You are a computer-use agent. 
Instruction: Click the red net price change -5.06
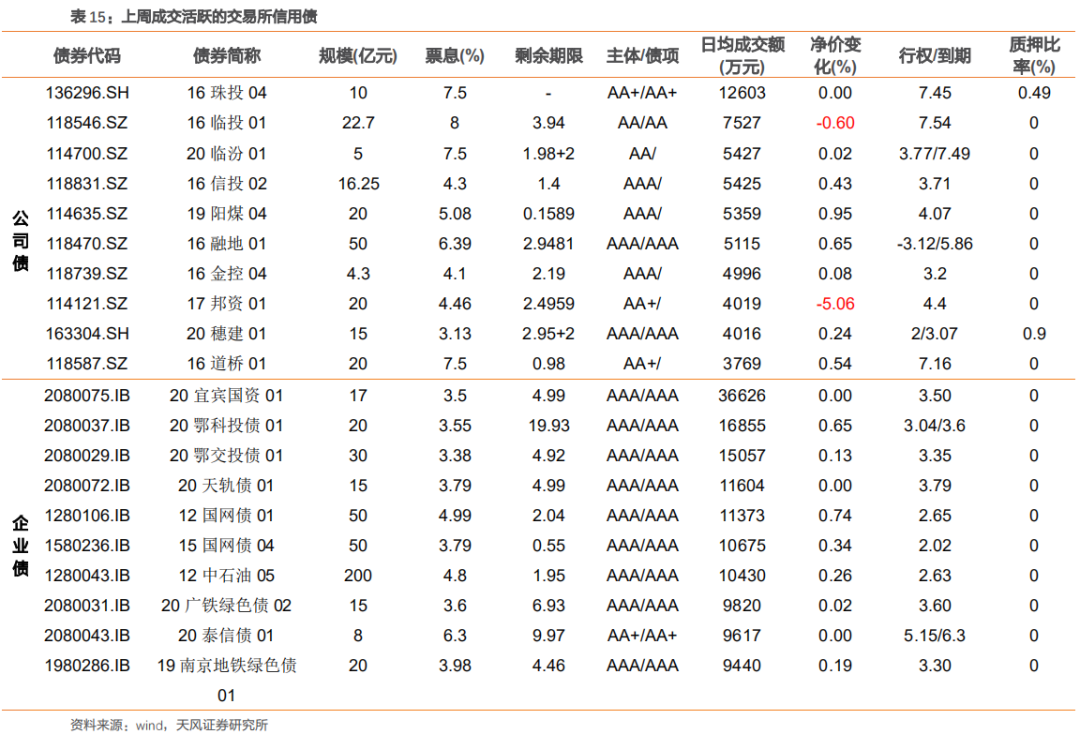[x=835, y=304]
